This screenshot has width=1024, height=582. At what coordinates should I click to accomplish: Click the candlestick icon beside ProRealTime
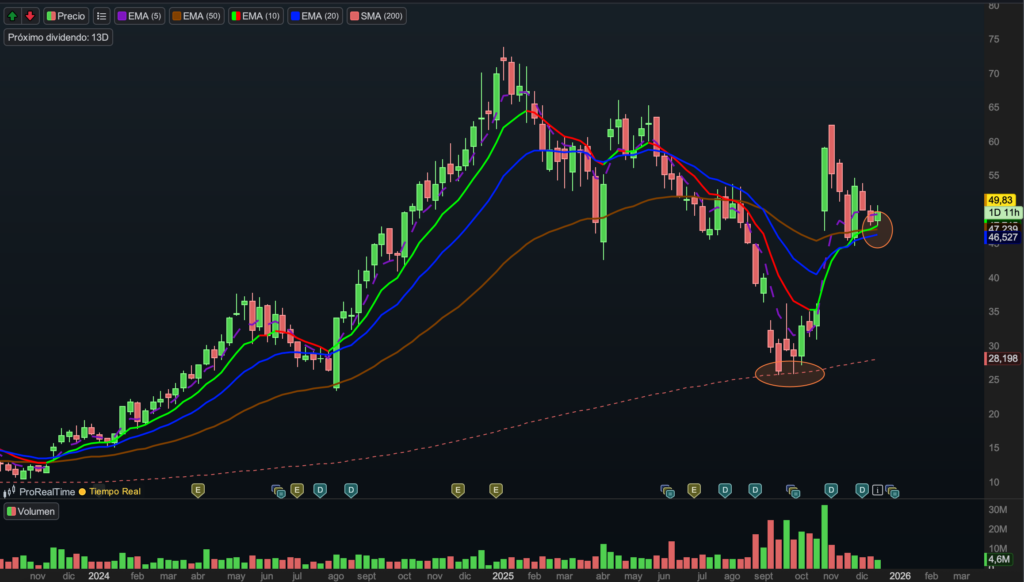click(10, 491)
